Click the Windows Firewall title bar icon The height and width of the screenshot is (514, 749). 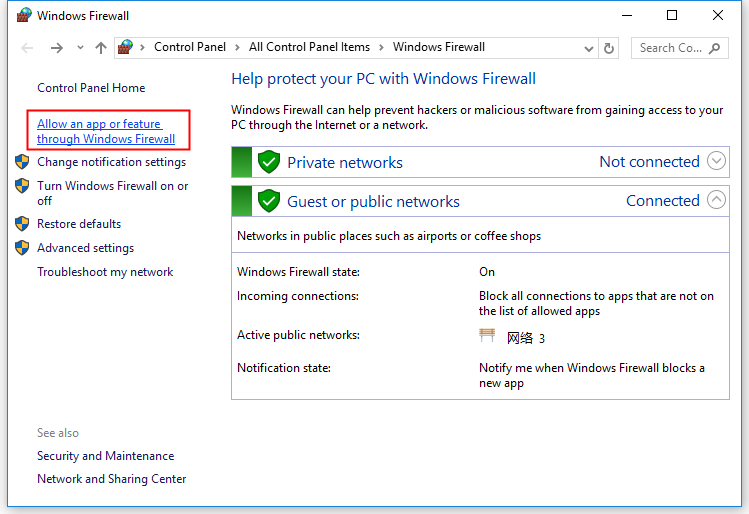(23, 15)
